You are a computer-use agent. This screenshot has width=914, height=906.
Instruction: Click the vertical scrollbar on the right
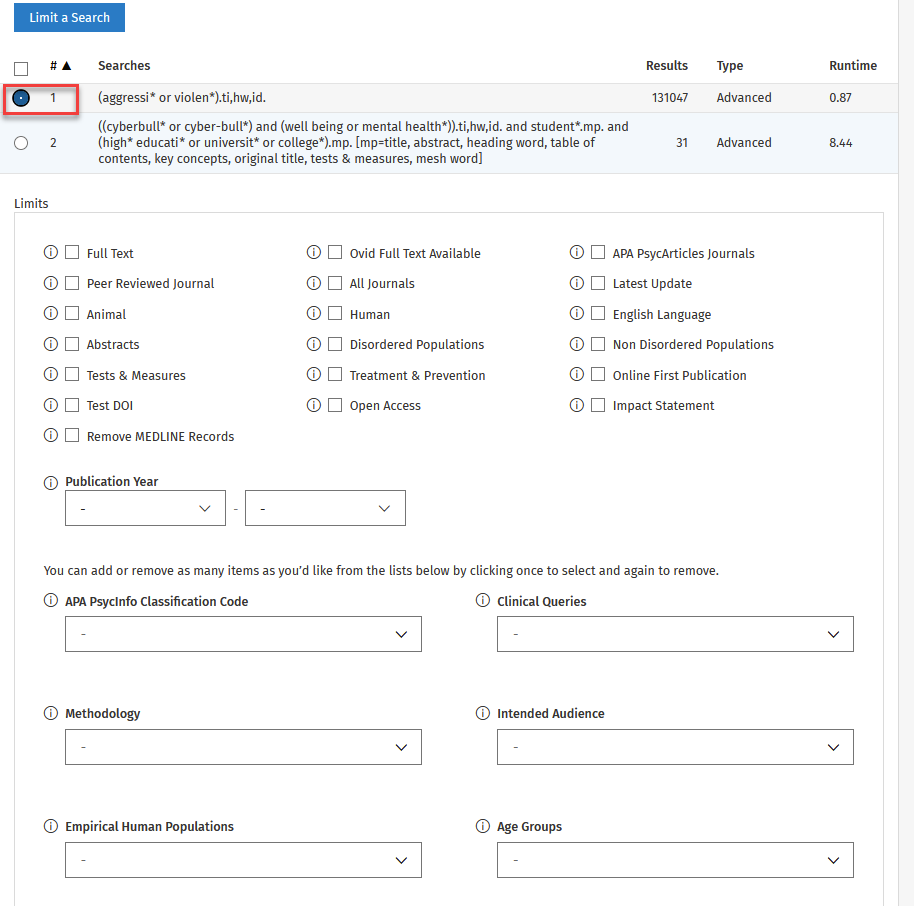[906, 450]
